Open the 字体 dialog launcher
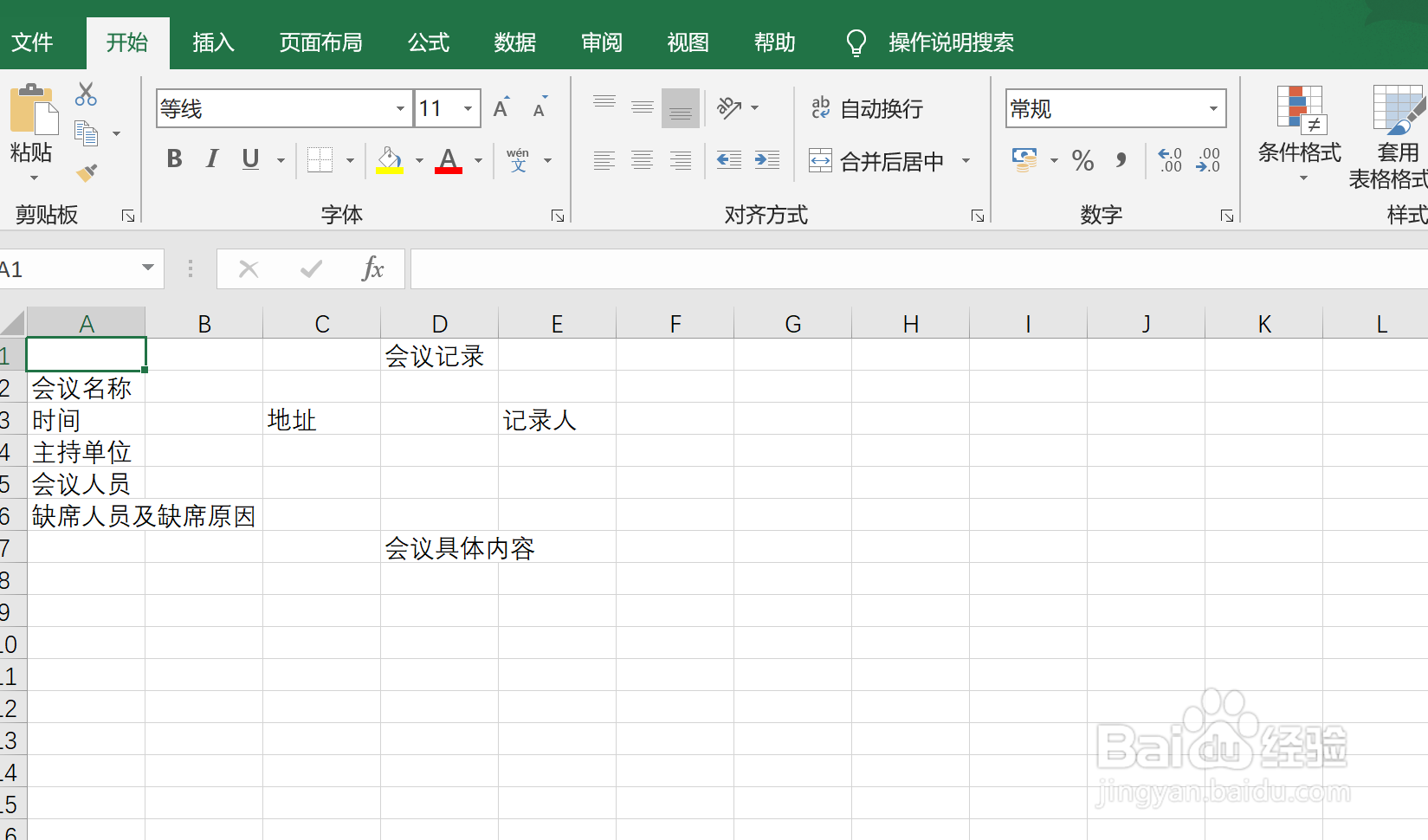 click(558, 214)
